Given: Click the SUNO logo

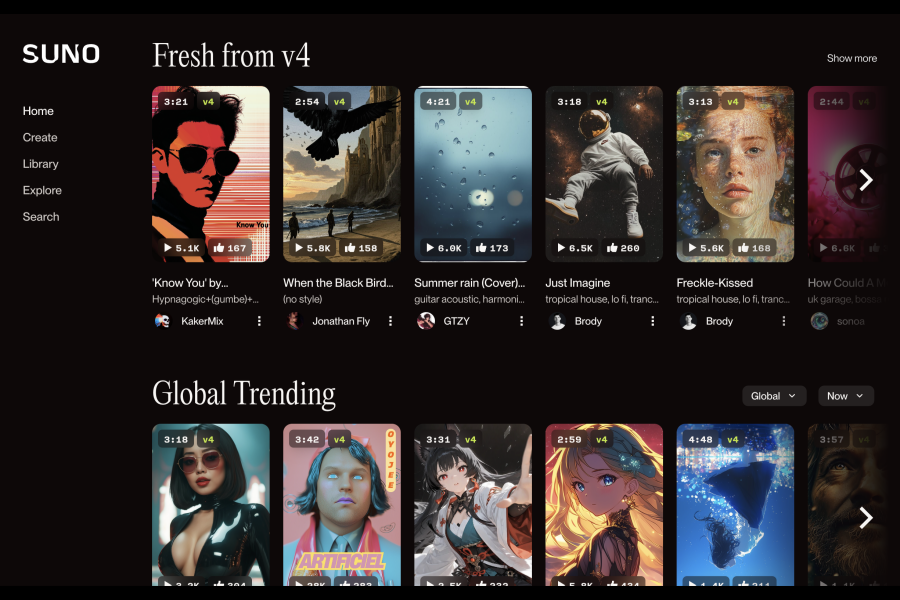Looking at the screenshot, I should click(x=61, y=54).
